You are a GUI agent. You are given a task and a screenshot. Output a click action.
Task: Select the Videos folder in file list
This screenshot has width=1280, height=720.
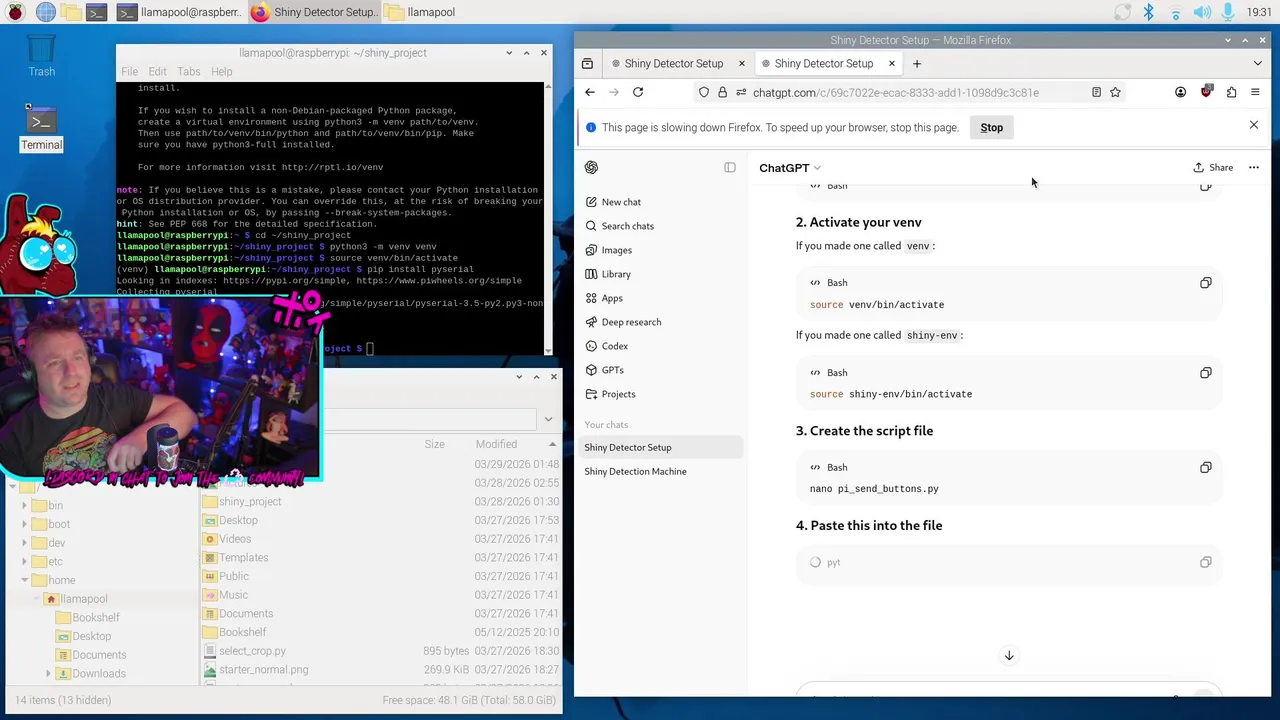pyautogui.click(x=235, y=539)
